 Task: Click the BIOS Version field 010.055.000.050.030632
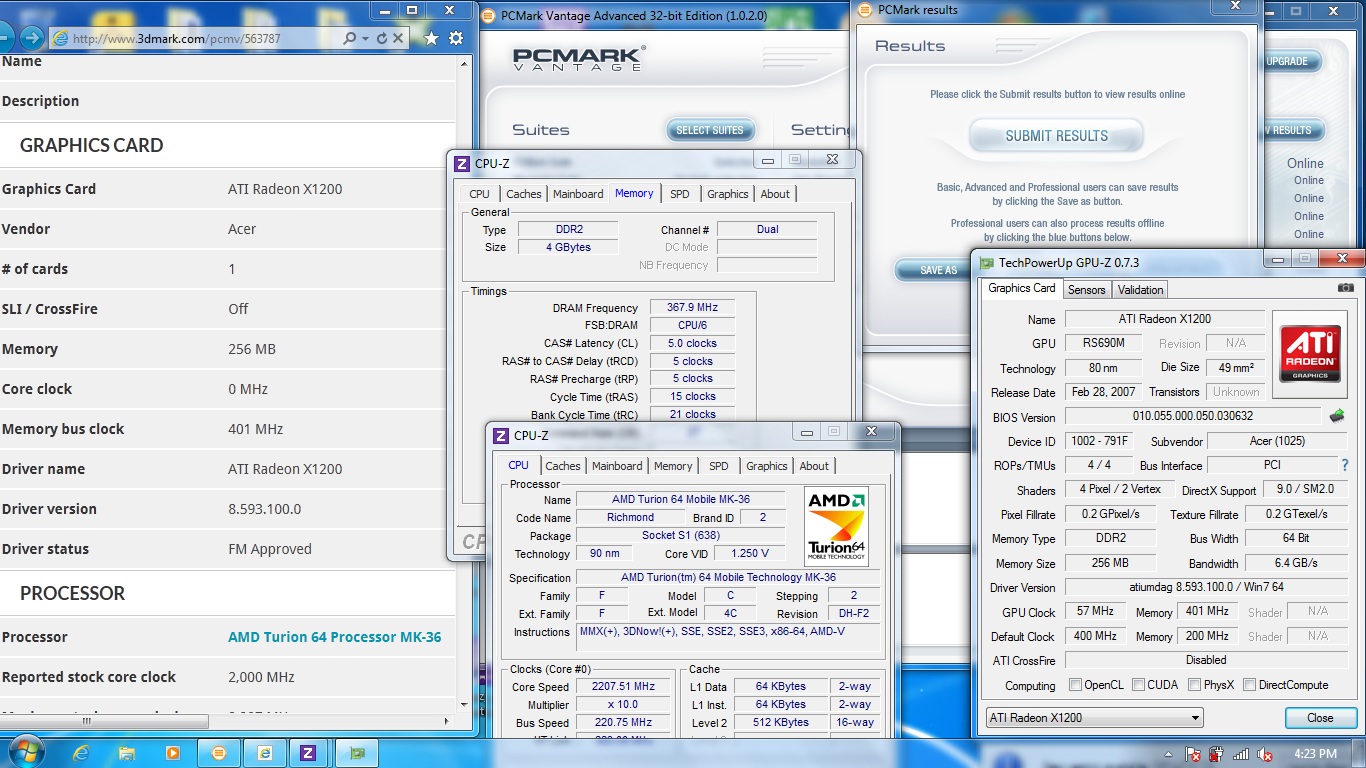tap(1193, 417)
